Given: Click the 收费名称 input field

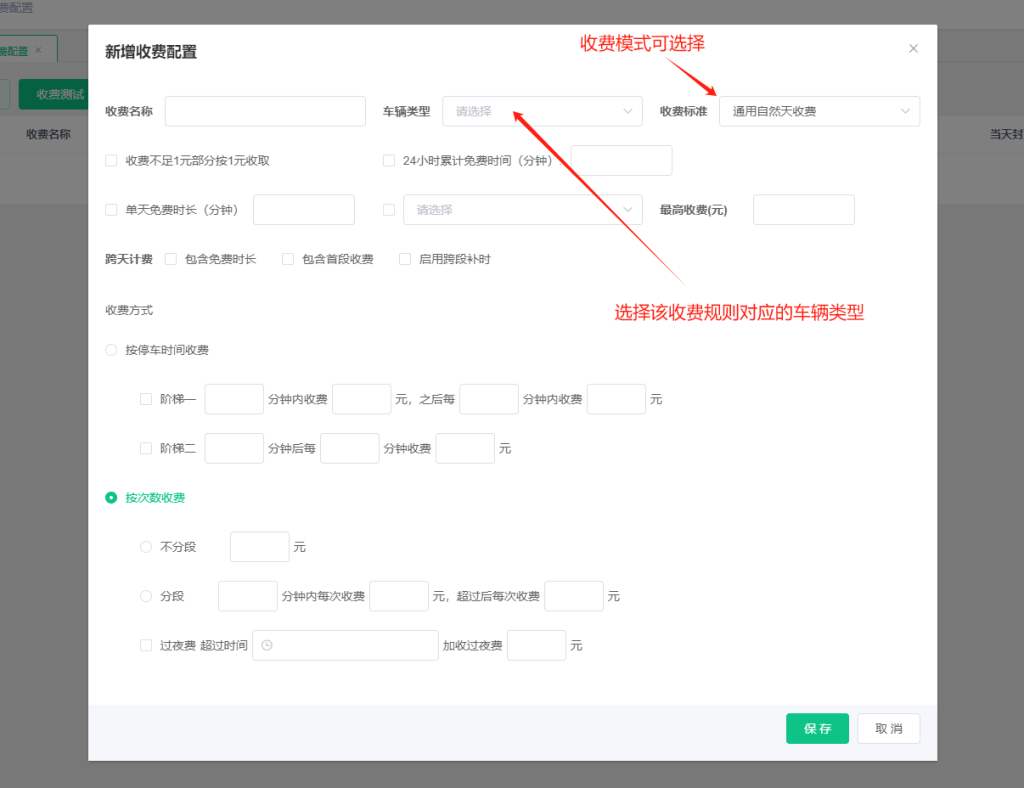Looking at the screenshot, I should (x=265, y=111).
